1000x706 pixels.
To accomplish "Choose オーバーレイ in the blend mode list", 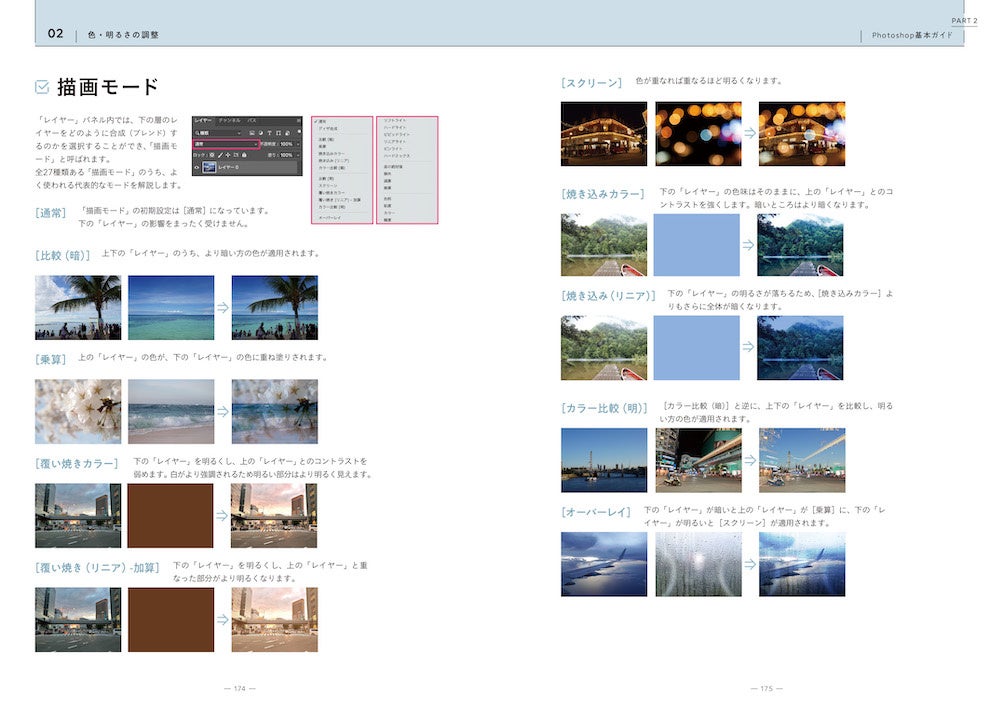I will tap(330, 217).
